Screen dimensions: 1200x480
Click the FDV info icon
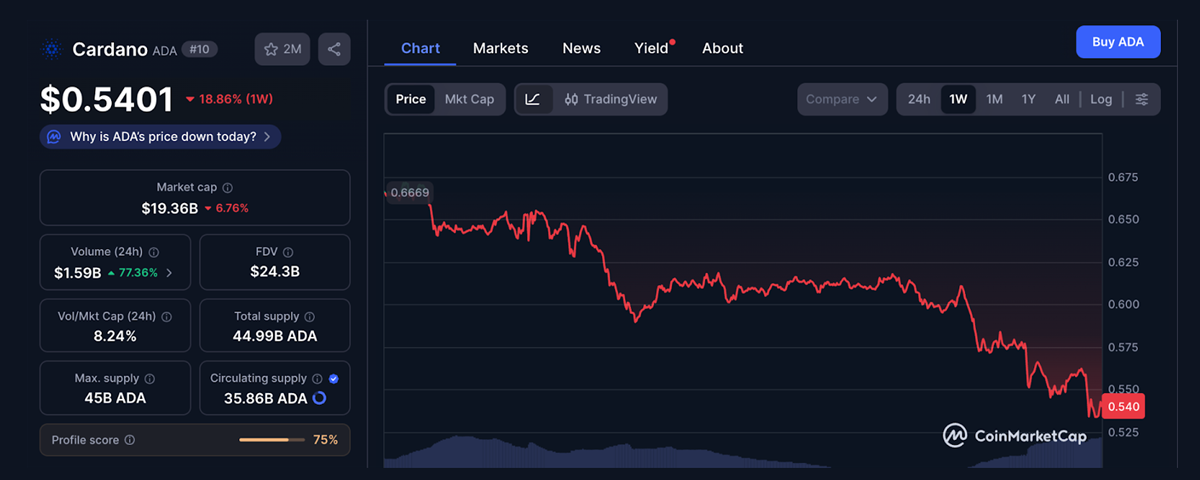click(x=288, y=253)
